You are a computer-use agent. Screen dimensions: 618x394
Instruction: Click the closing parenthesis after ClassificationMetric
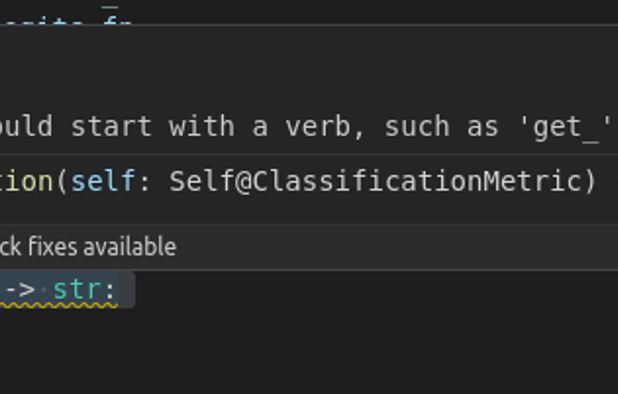590,182
